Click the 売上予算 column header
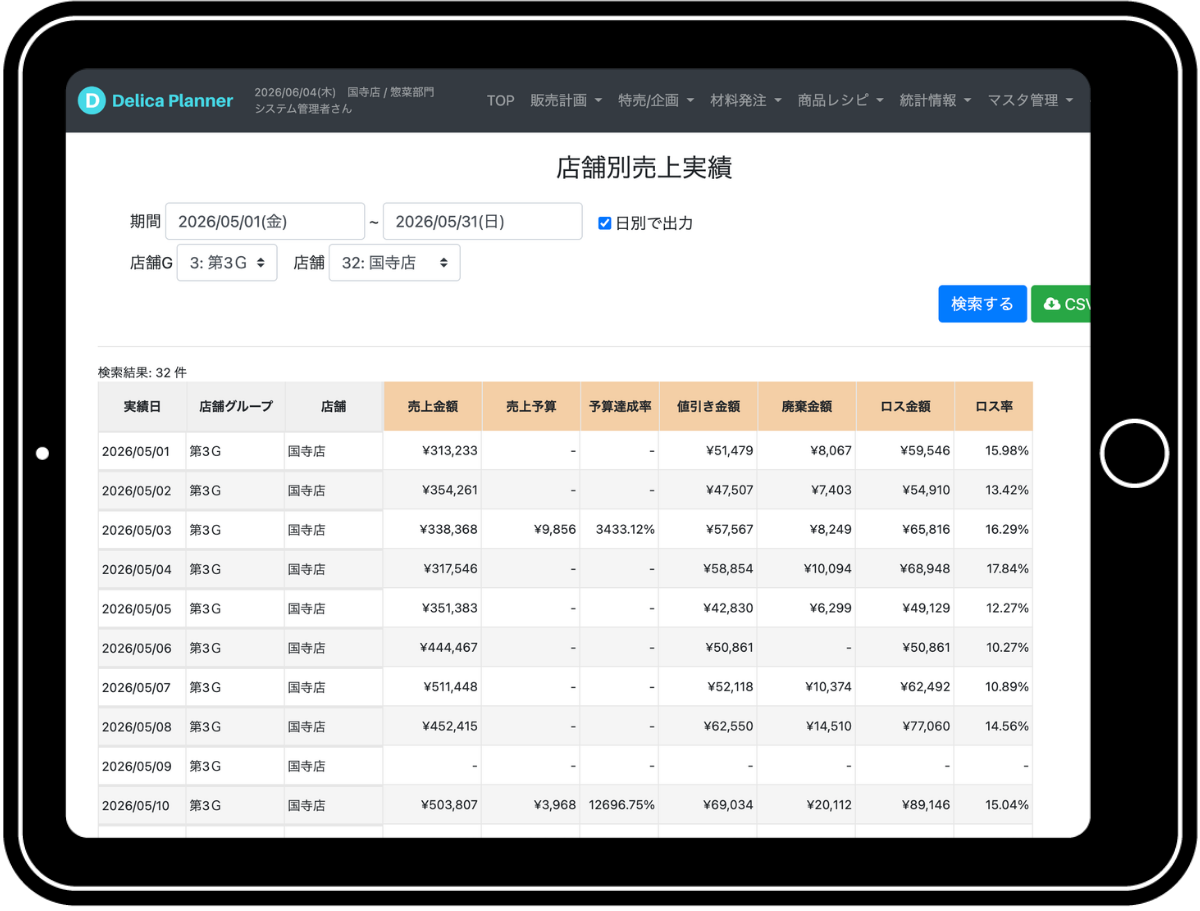 [531, 407]
